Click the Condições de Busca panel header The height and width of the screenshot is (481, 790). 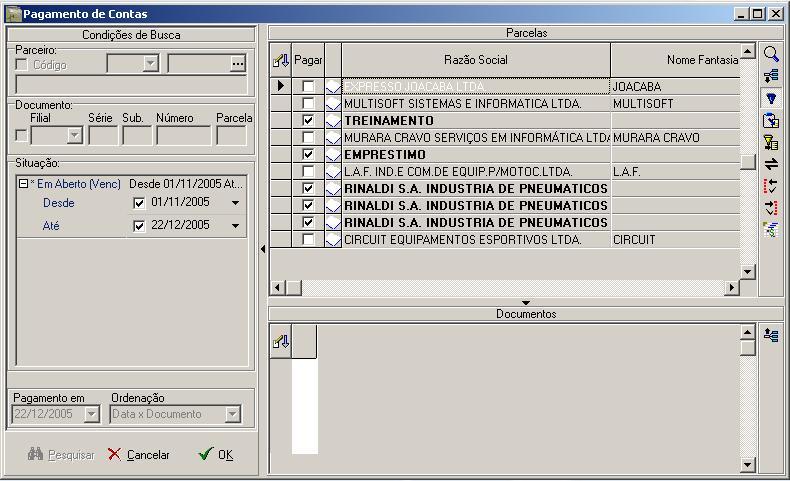click(131, 35)
